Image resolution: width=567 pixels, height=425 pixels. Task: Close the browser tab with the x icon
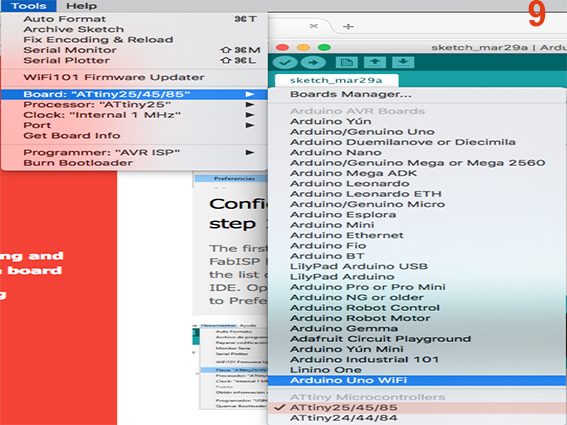point(314,26)
